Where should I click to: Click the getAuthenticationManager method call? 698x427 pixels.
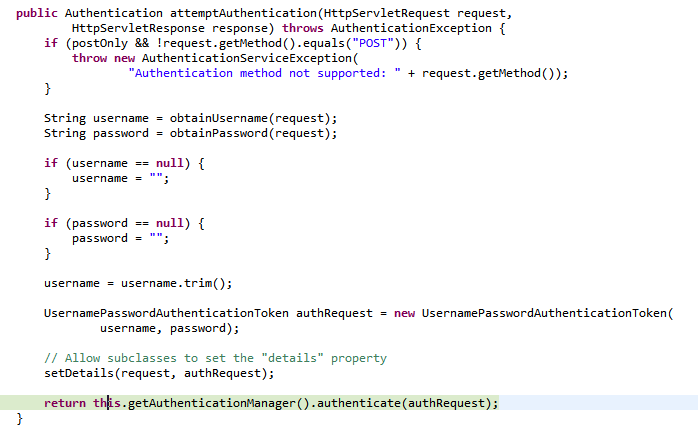point(211,403)
